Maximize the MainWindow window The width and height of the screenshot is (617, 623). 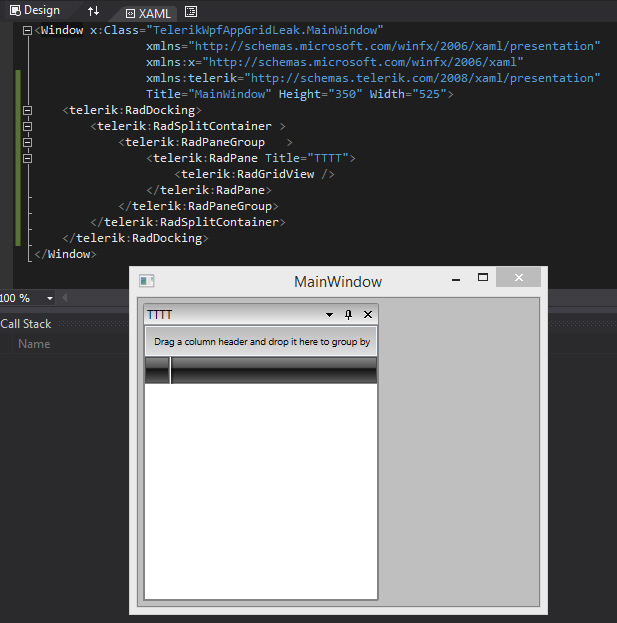click(x=483, y=277)
